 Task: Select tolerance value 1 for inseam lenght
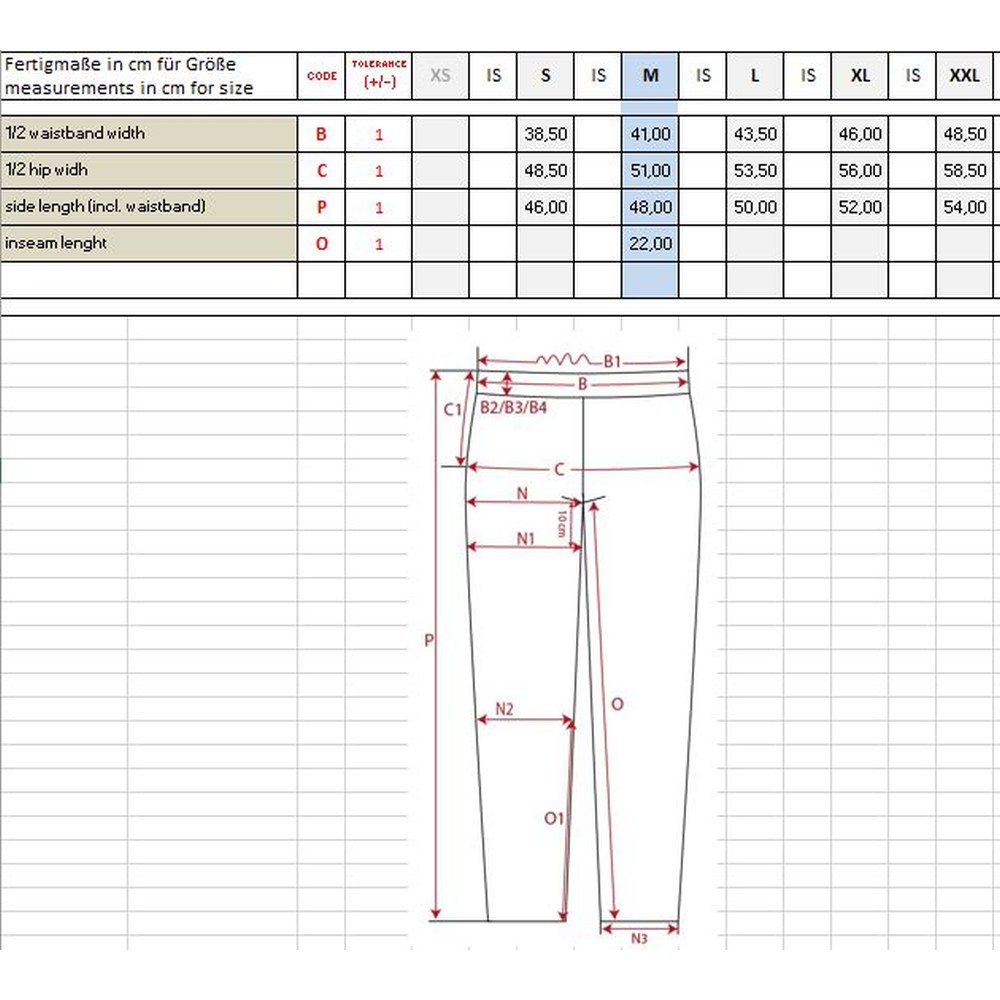379,243
